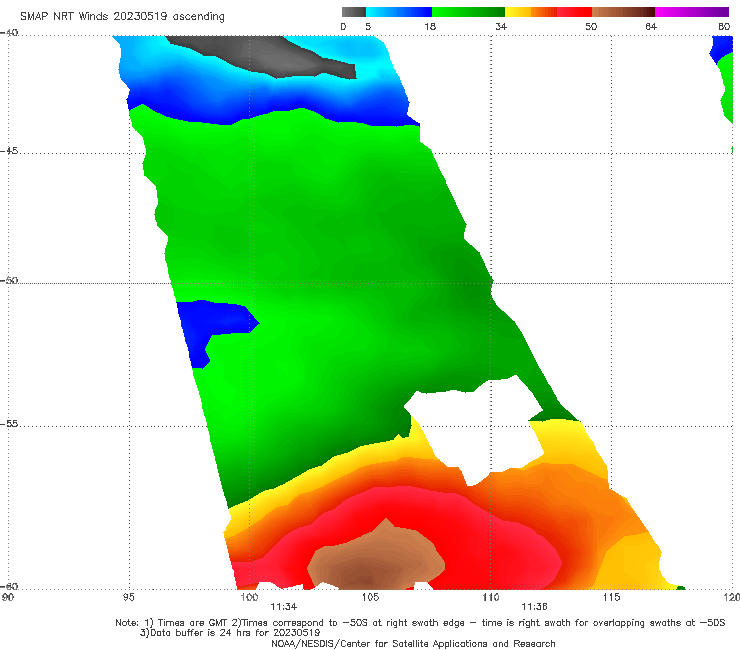This screenshot has width=740, height=650.
Task: Click the color bar label '80'
Action: pyautogui.click(x=724, y=27)
